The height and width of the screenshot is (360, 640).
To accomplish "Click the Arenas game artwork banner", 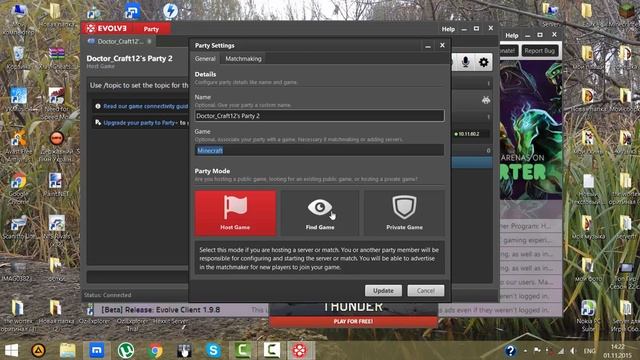I will click(x=531, y=131).
